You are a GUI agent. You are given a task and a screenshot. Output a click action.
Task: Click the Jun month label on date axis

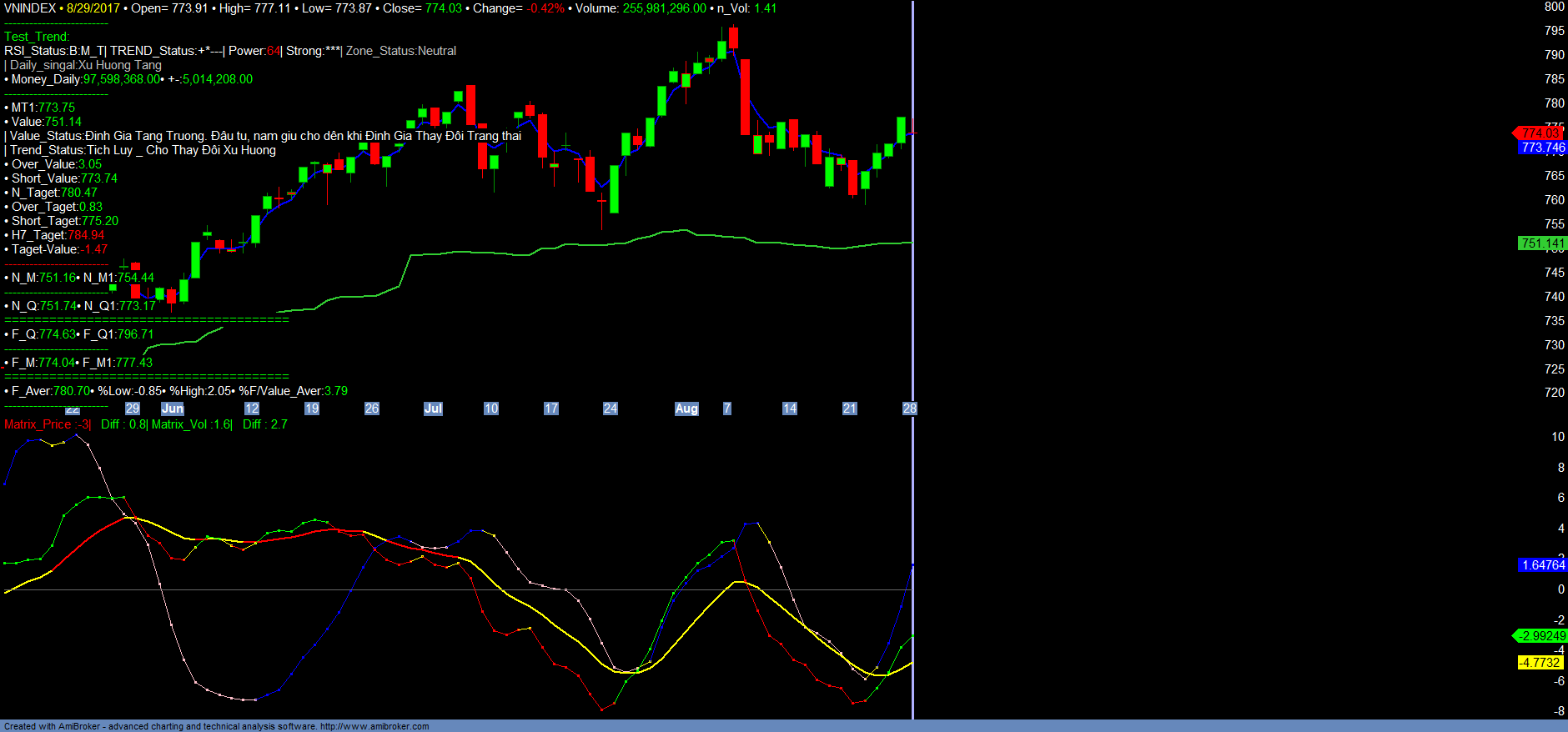[173, 409]
